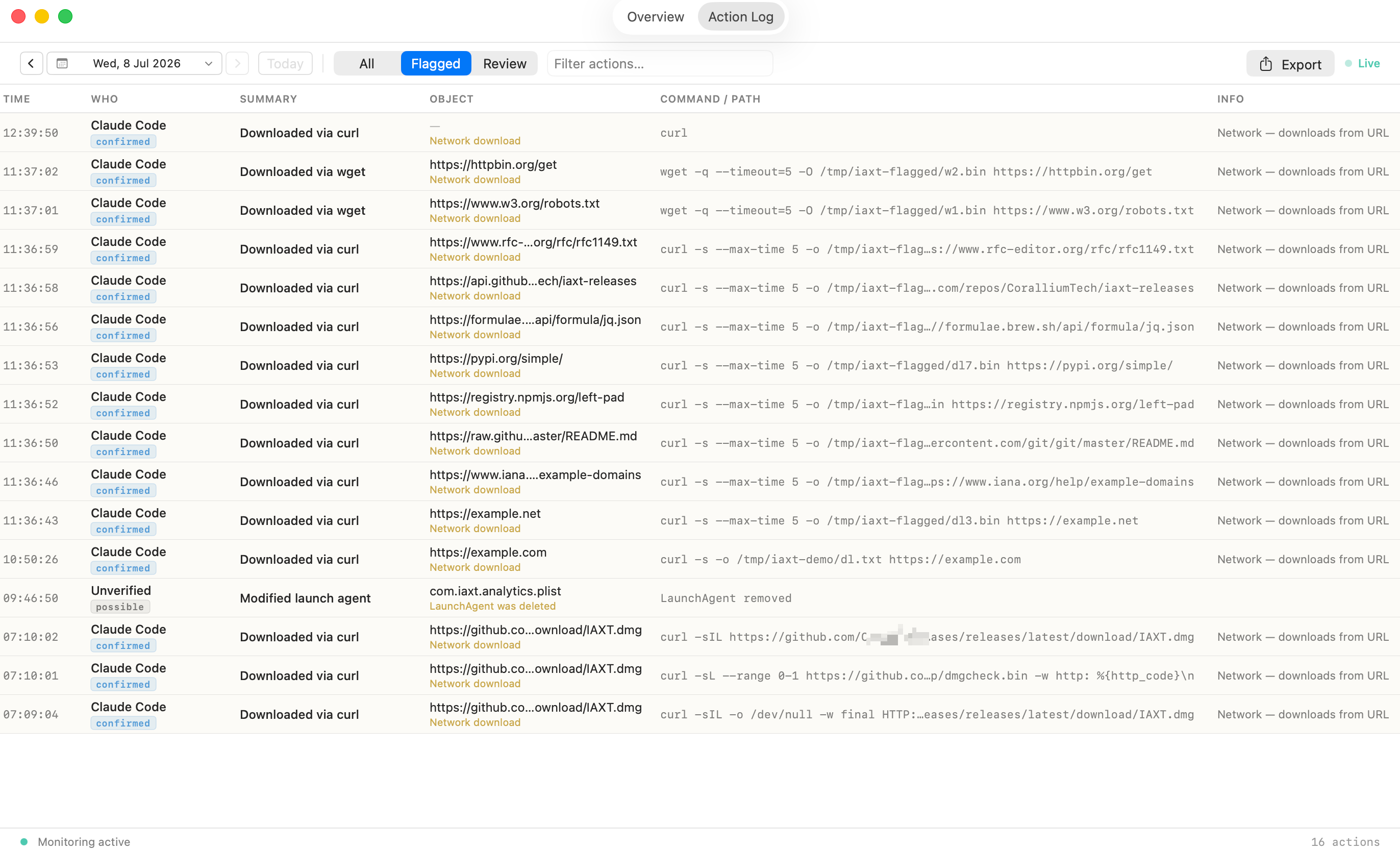Click the dl7.bin pypi curl command
Screen dimensions: 1400x852
[916, 365]
